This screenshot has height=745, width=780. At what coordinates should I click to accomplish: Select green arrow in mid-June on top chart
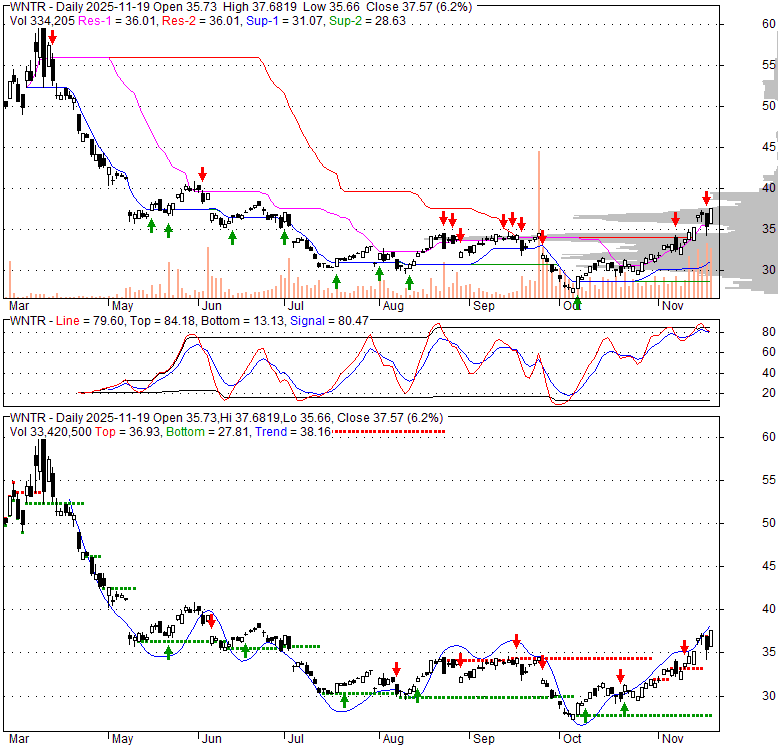(x=232, y=237)
